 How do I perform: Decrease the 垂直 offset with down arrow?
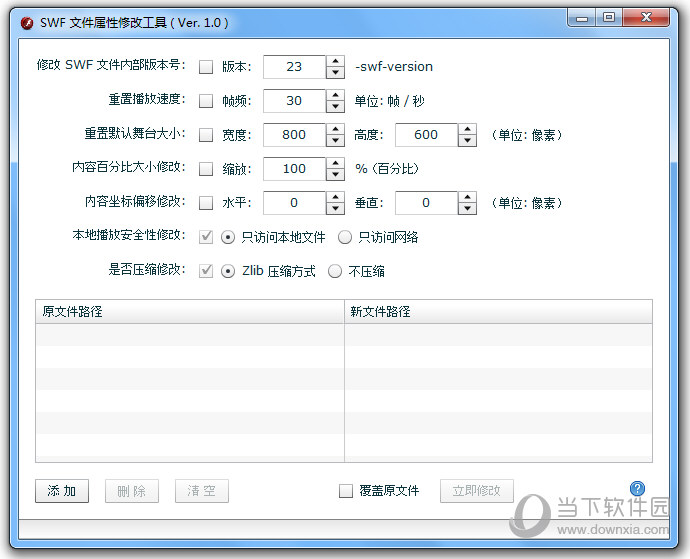[x=467, y=208]
